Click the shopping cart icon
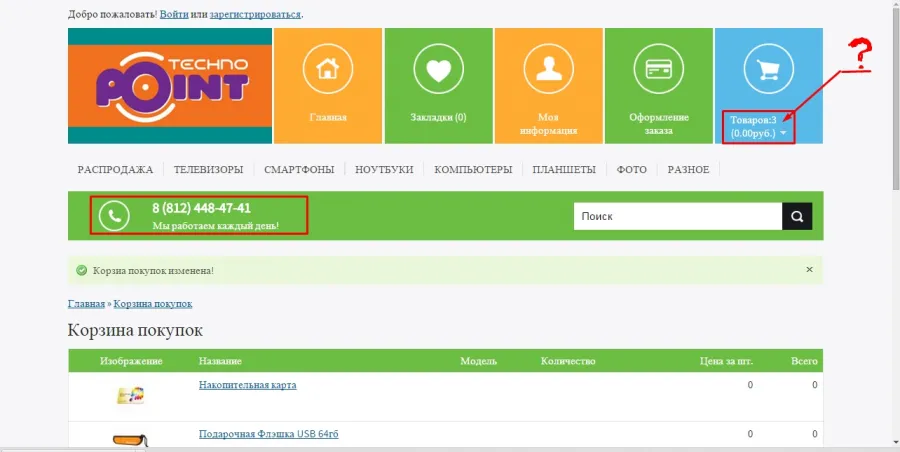900x452 pixels. (x=769, y=69)
